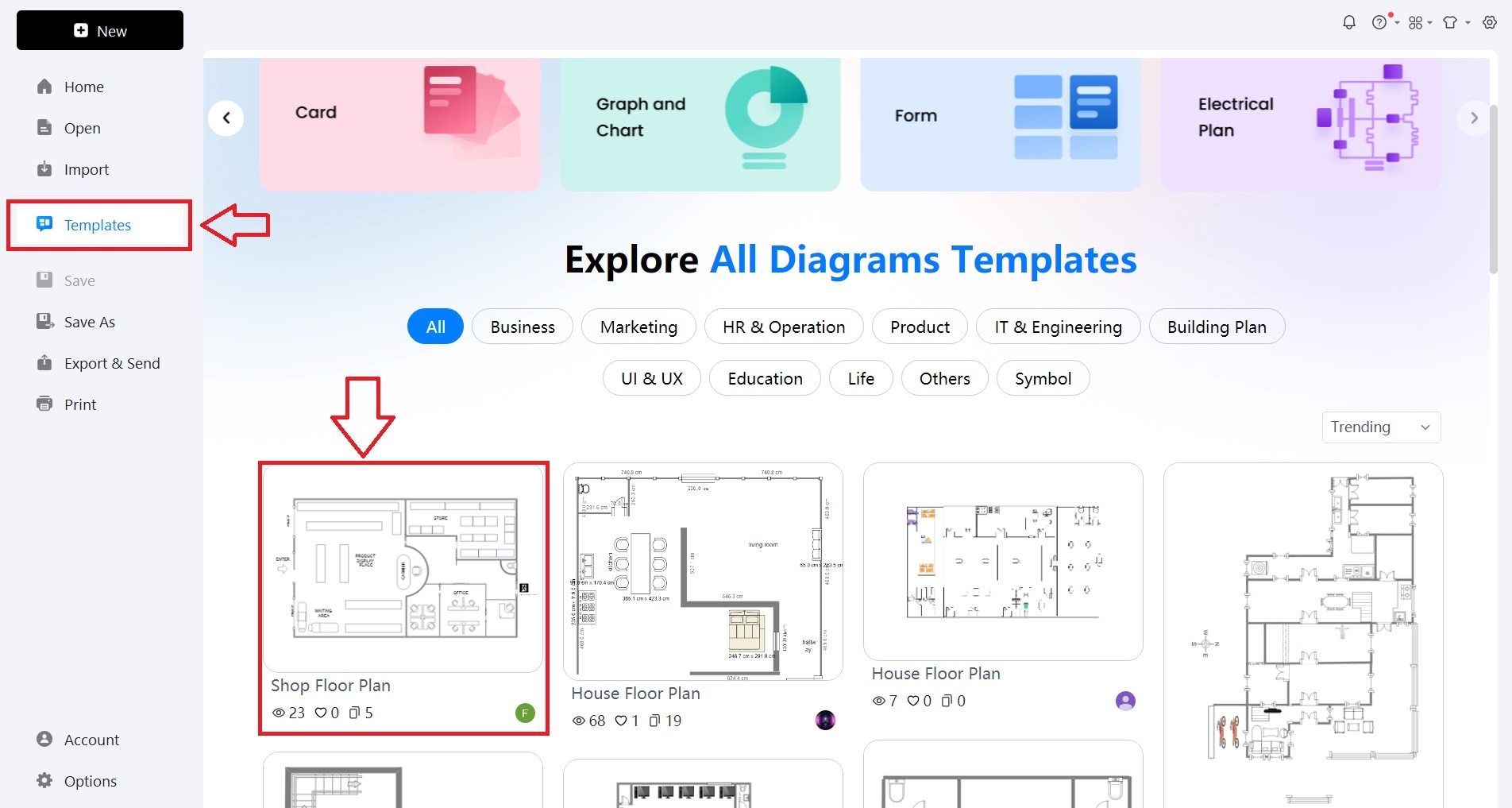Select the UI & UX filter
1512x808 pixels.
[x=652, y=378]
